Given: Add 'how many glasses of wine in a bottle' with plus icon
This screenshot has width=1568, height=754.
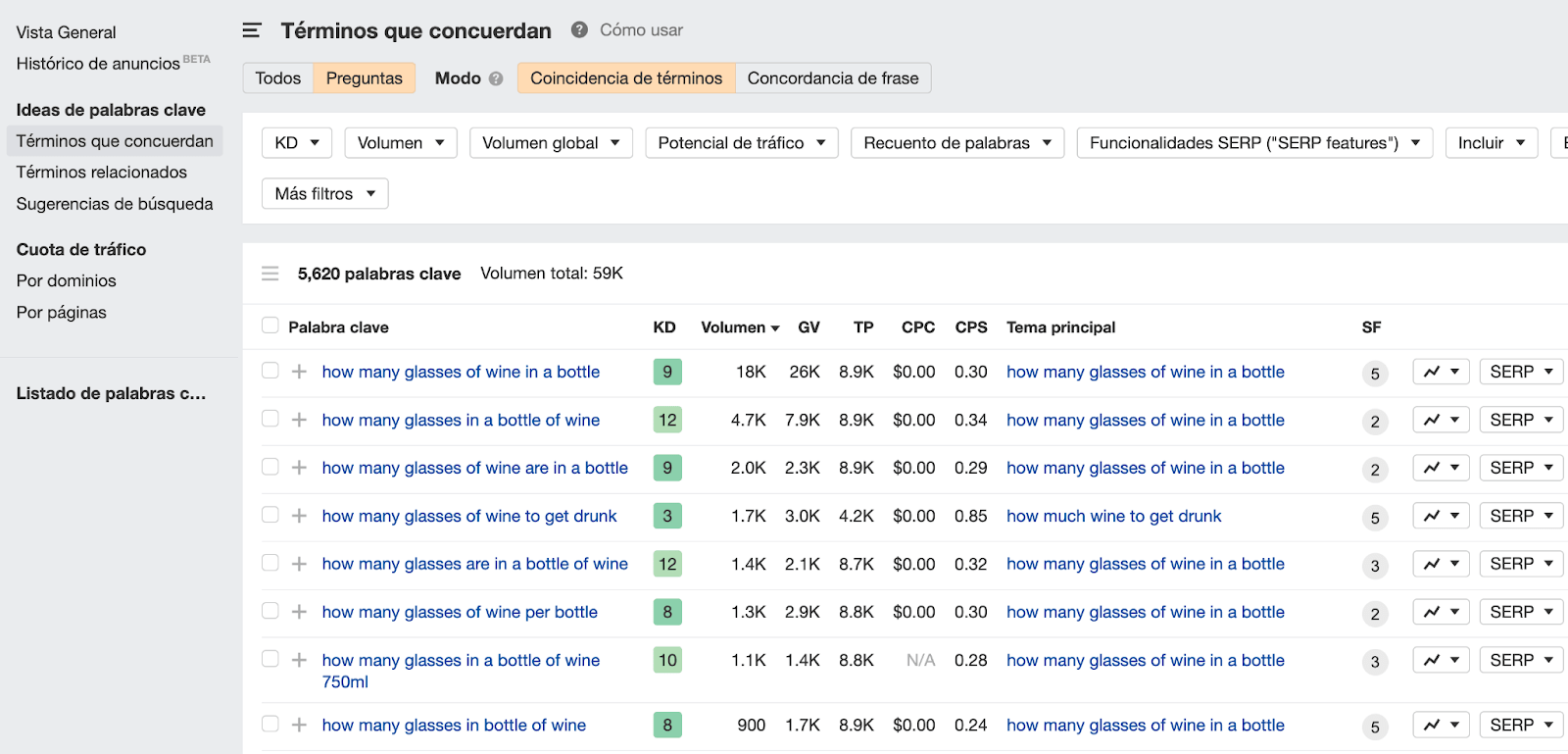Looking at the screenshot, I should (x=300, y=372).
